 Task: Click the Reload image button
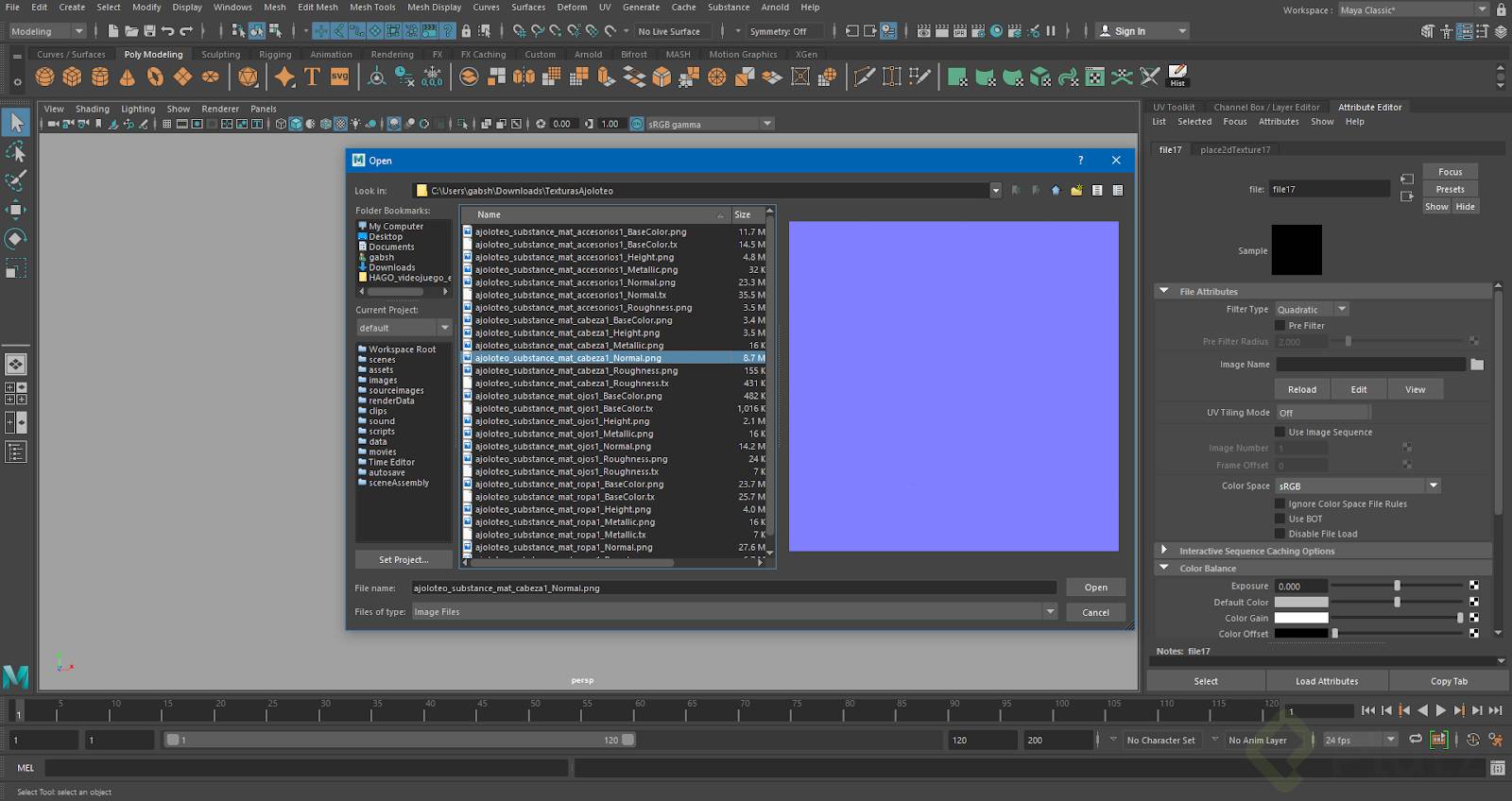point(1302,389)
